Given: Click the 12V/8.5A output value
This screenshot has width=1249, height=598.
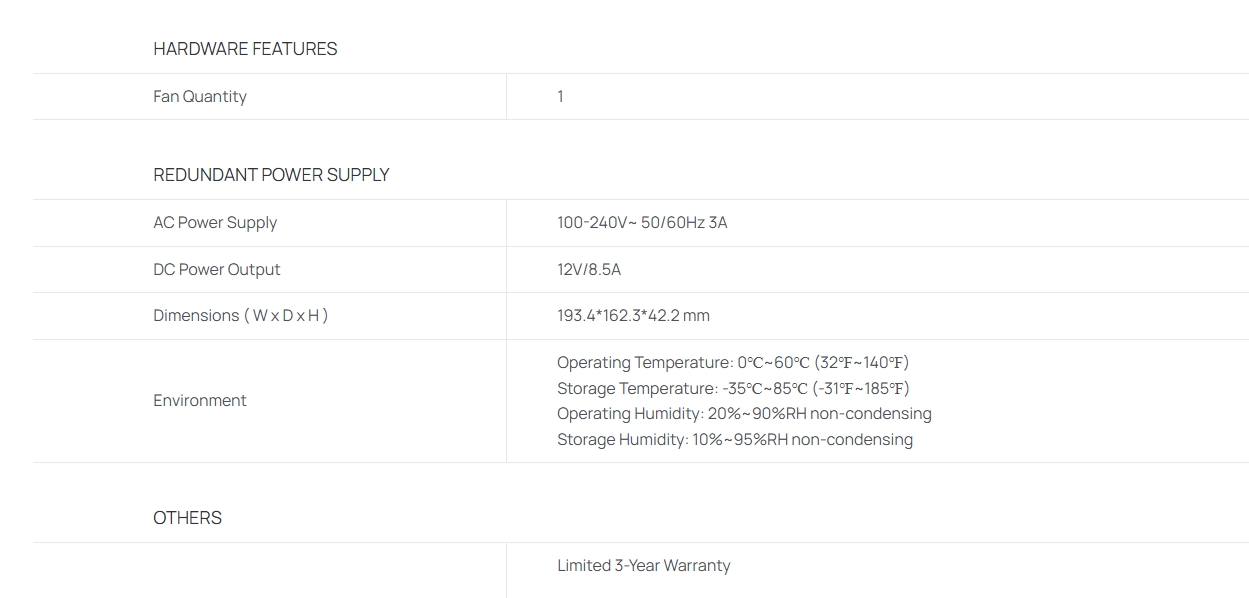Looking at the screenshot, I should 589,270.
